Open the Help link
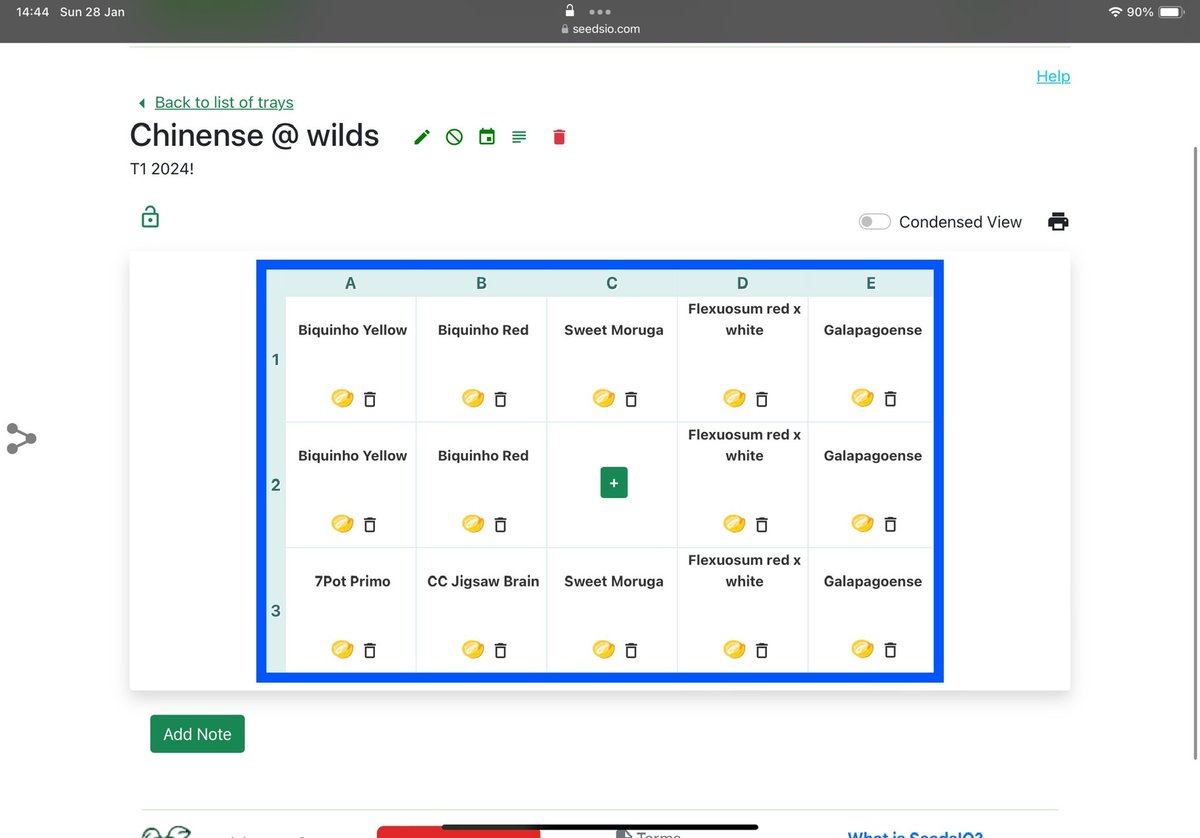The image size is (1200, 838). [x=1053, y=76]
